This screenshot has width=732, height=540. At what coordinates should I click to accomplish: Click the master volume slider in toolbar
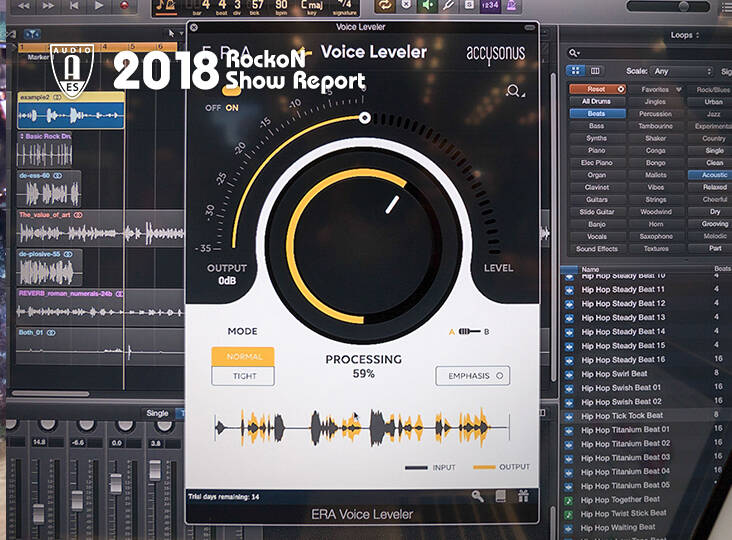[x=668, y=6]
